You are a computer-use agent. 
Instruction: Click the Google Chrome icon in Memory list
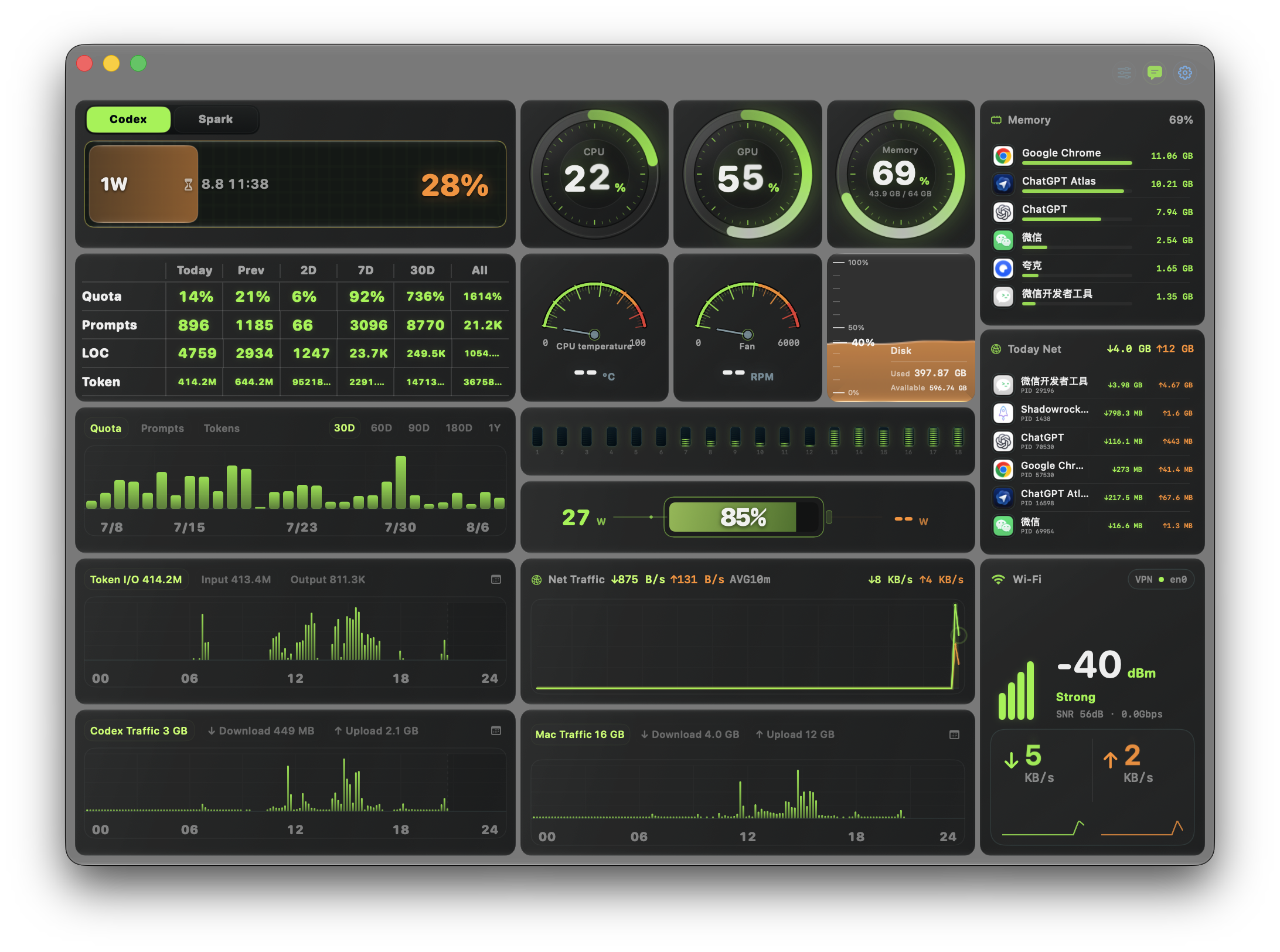1003,156
